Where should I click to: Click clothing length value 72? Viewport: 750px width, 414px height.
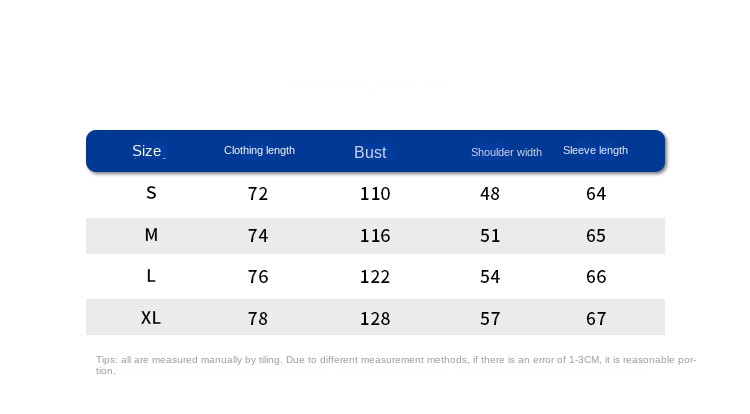[258, 194]
